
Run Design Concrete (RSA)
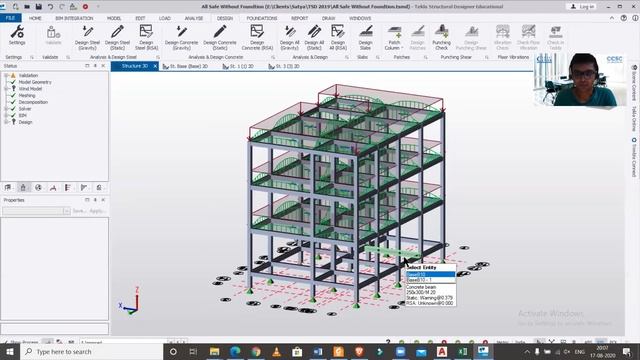click(257, 37)
